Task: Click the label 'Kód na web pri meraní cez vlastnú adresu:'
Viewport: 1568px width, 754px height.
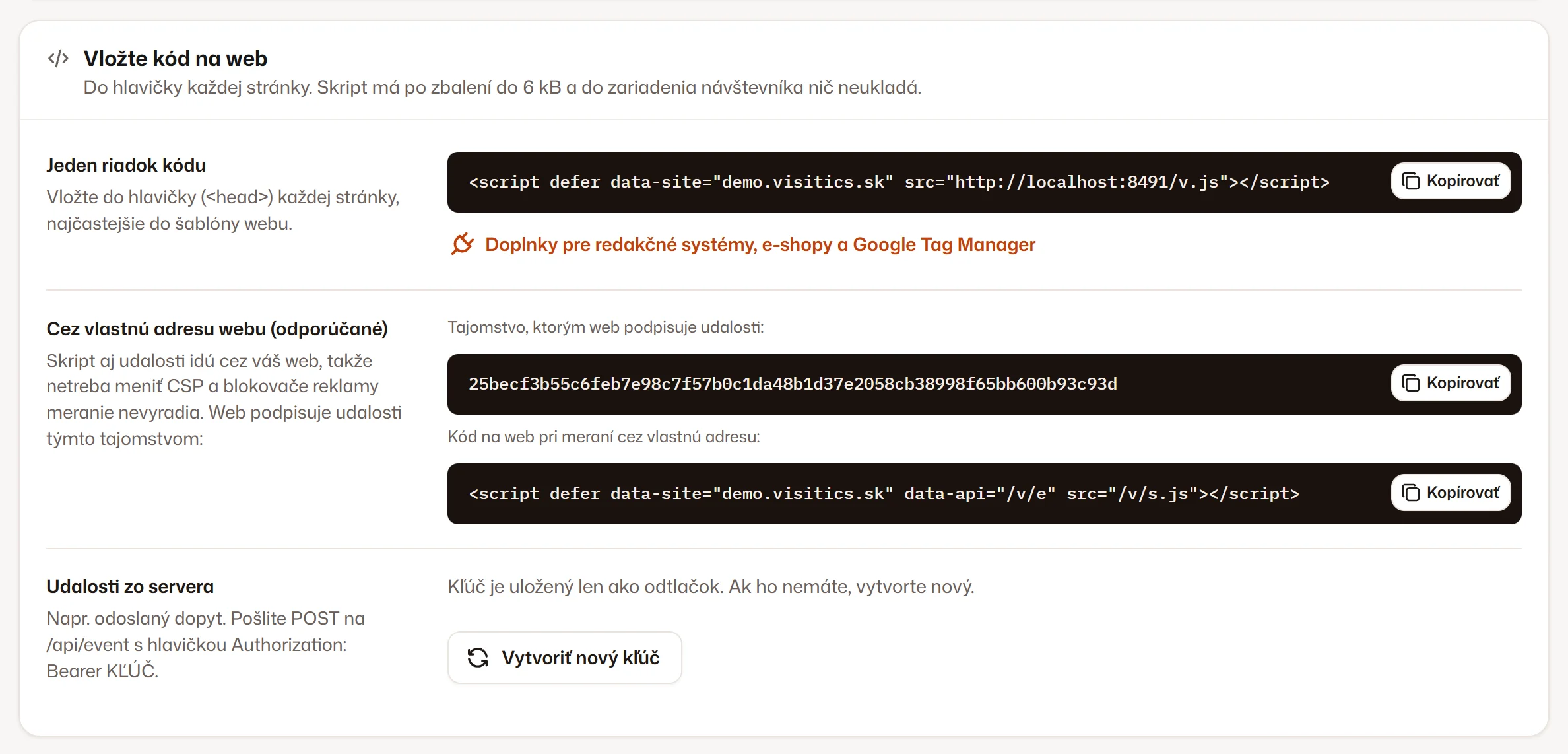Action: click(604, 437)
